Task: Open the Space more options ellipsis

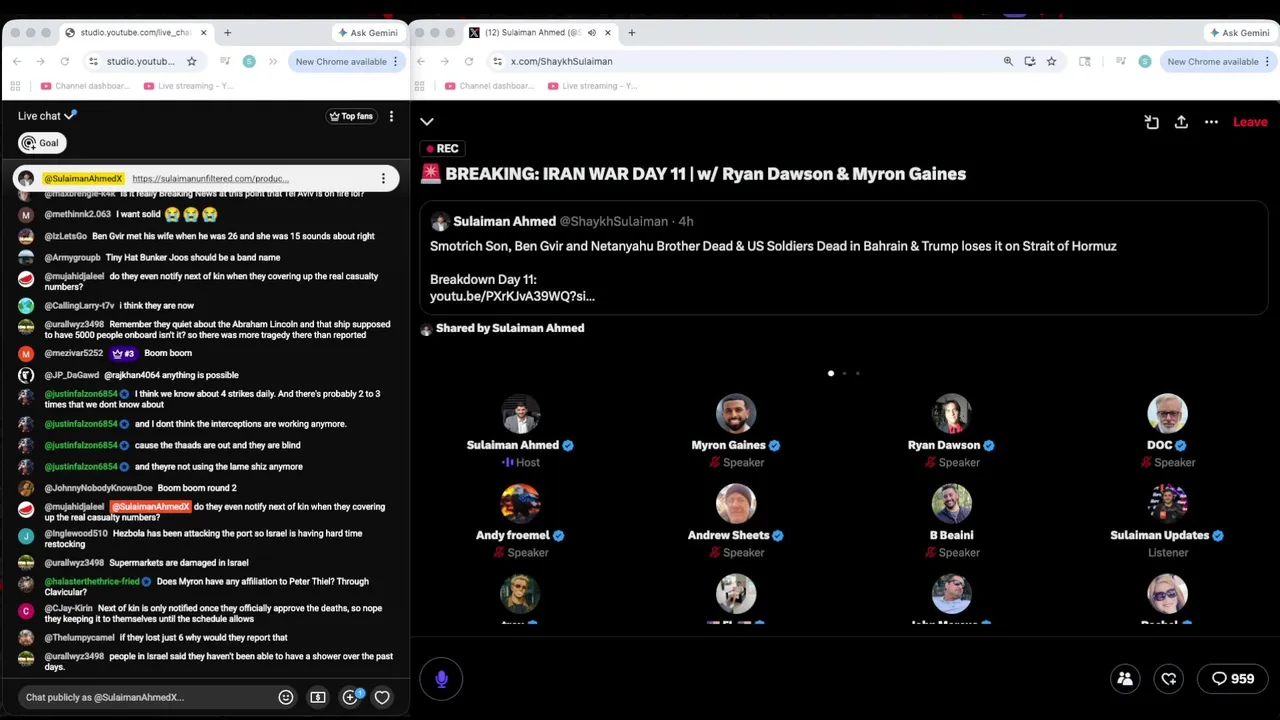Action: 1211,122
